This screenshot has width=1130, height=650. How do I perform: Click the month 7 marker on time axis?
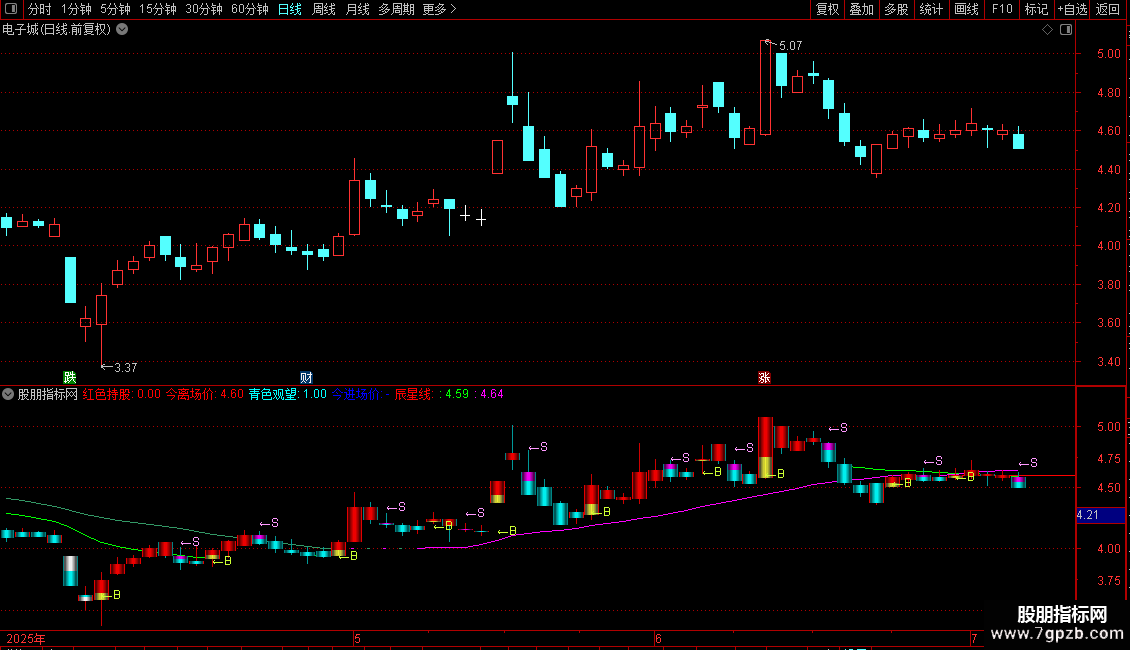pos(974,638)
